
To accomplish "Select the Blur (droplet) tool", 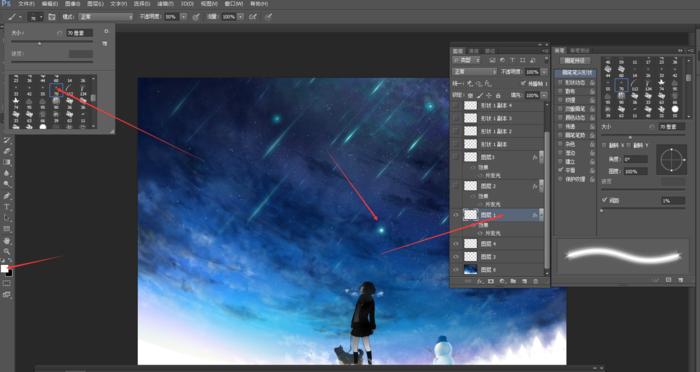I will tap(7, 173).
